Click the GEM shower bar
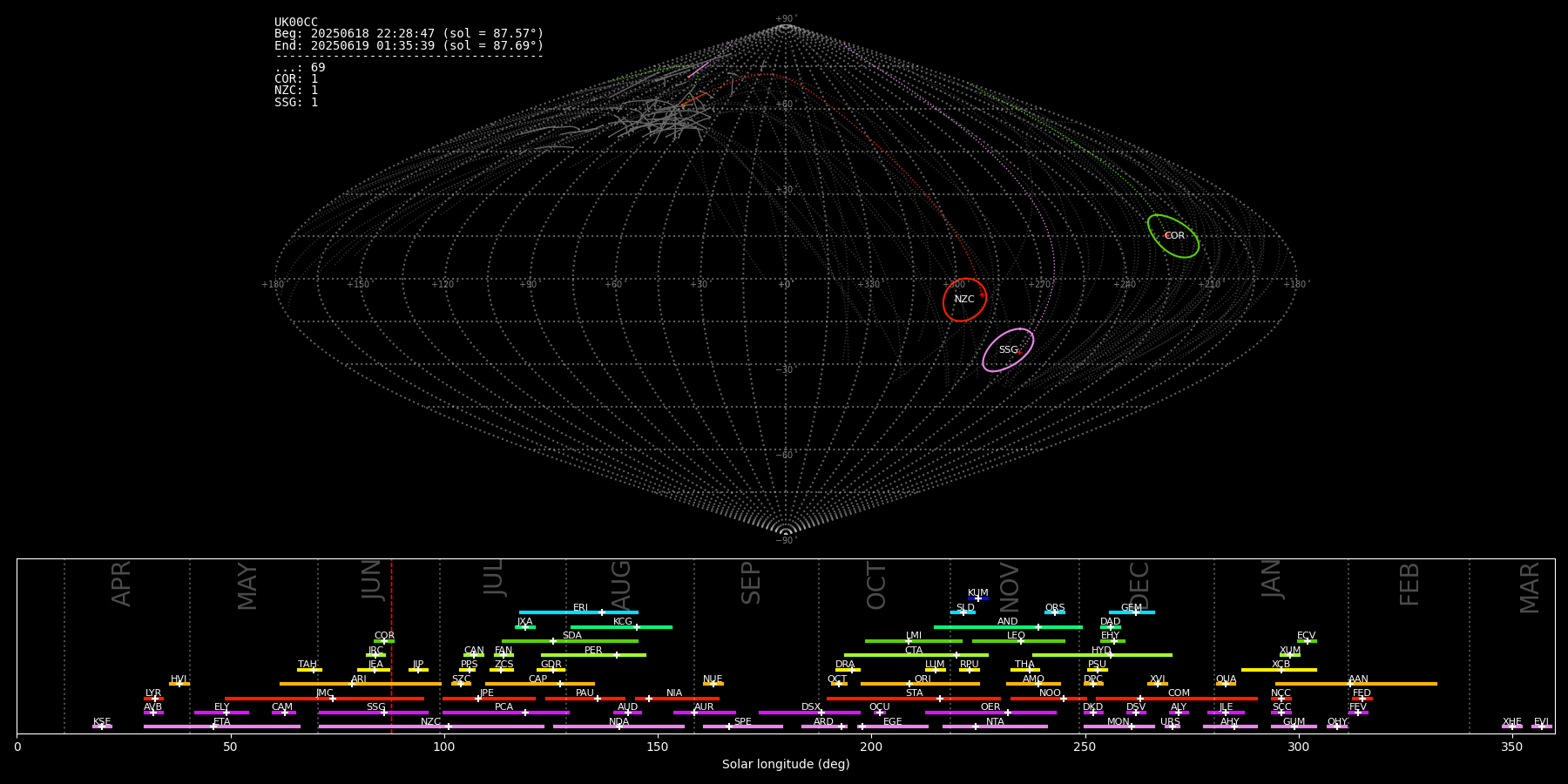This screenshot has width=1568, height=784. (x=1132, y=612)
